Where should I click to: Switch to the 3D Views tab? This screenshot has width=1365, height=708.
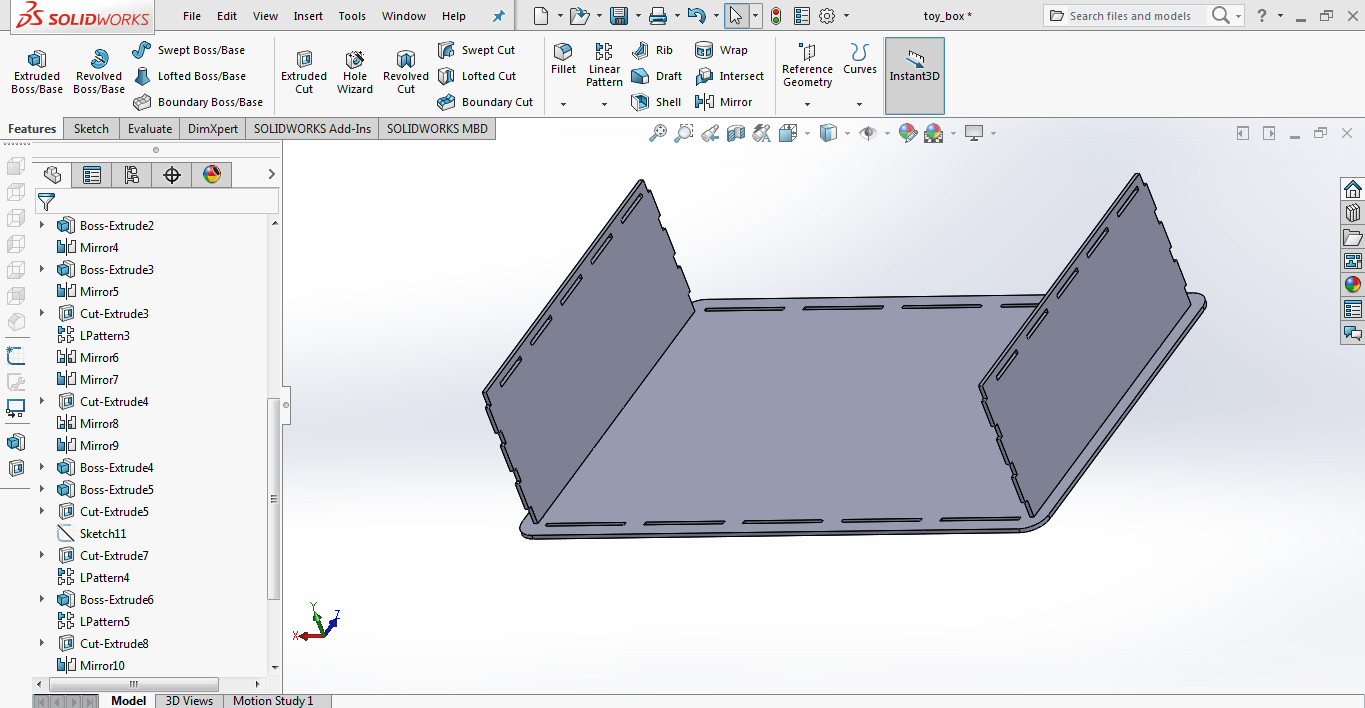[x=189, y=701]
